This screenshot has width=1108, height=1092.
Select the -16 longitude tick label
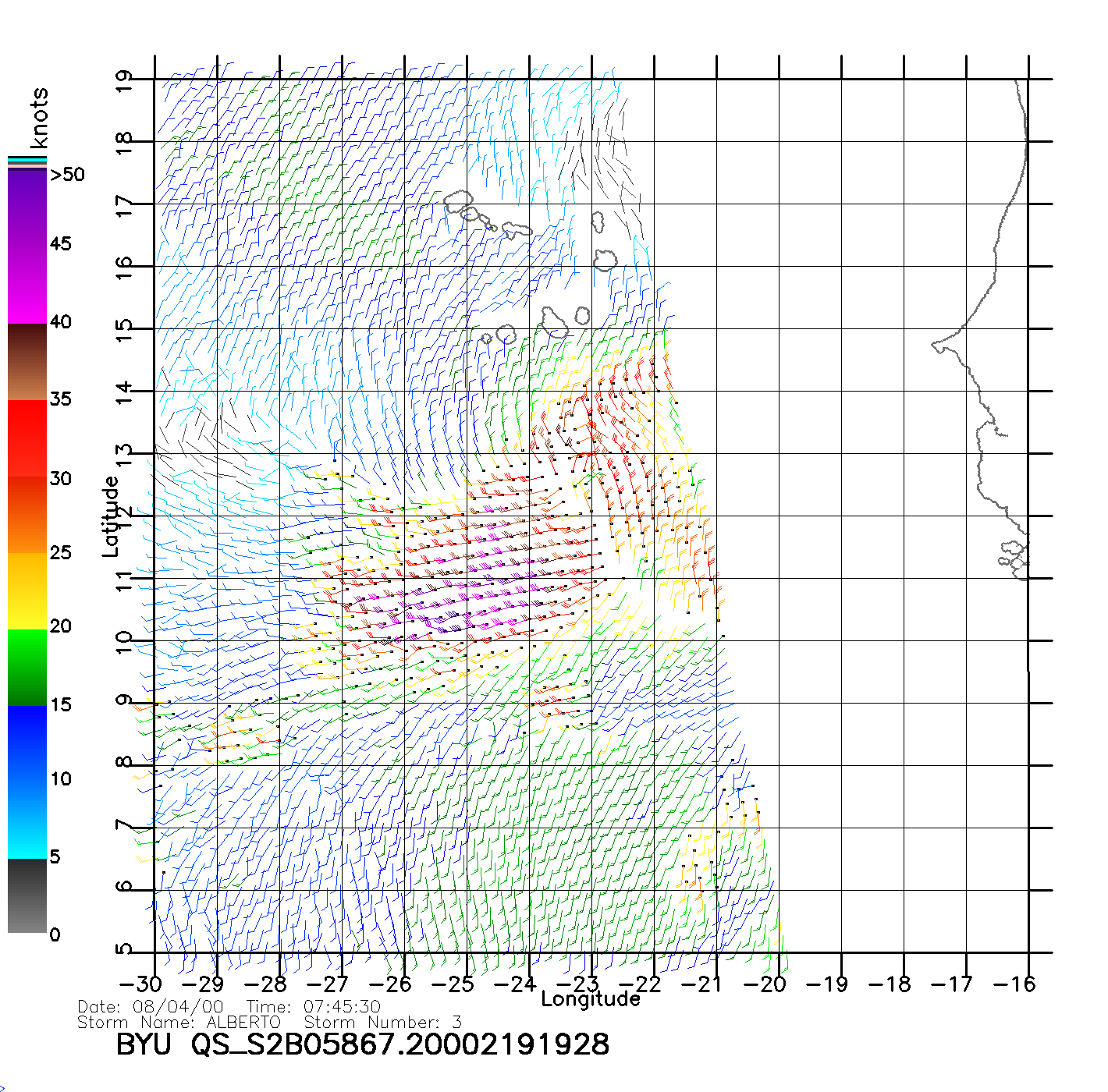point(1014,984)
